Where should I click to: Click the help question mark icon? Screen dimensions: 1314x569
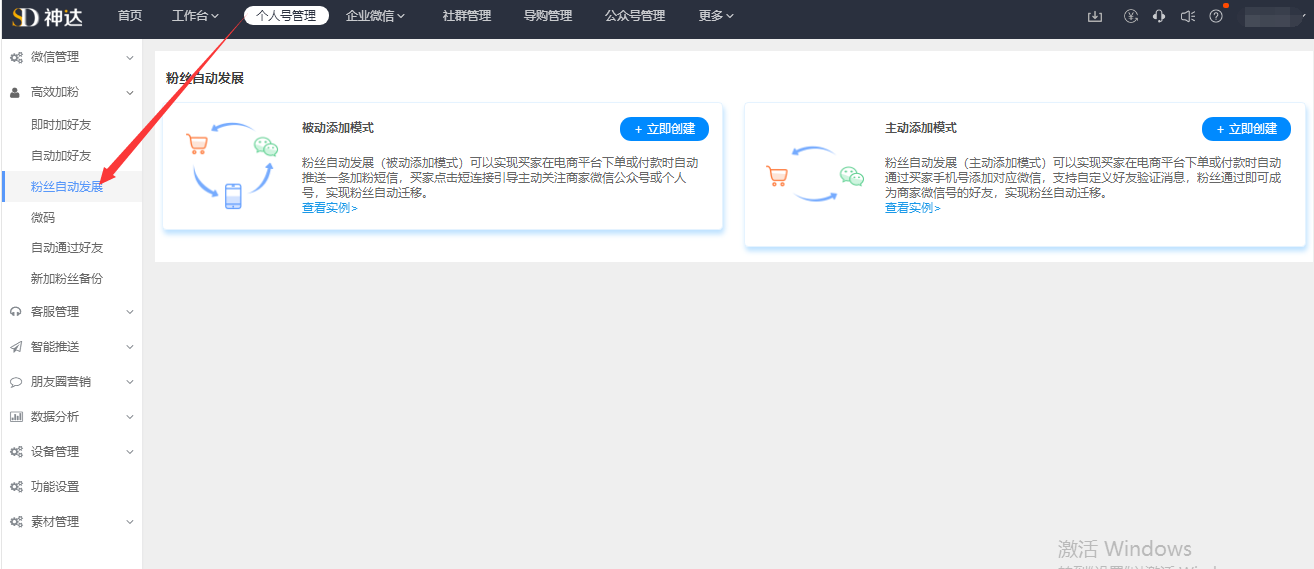pos(1216,16)
